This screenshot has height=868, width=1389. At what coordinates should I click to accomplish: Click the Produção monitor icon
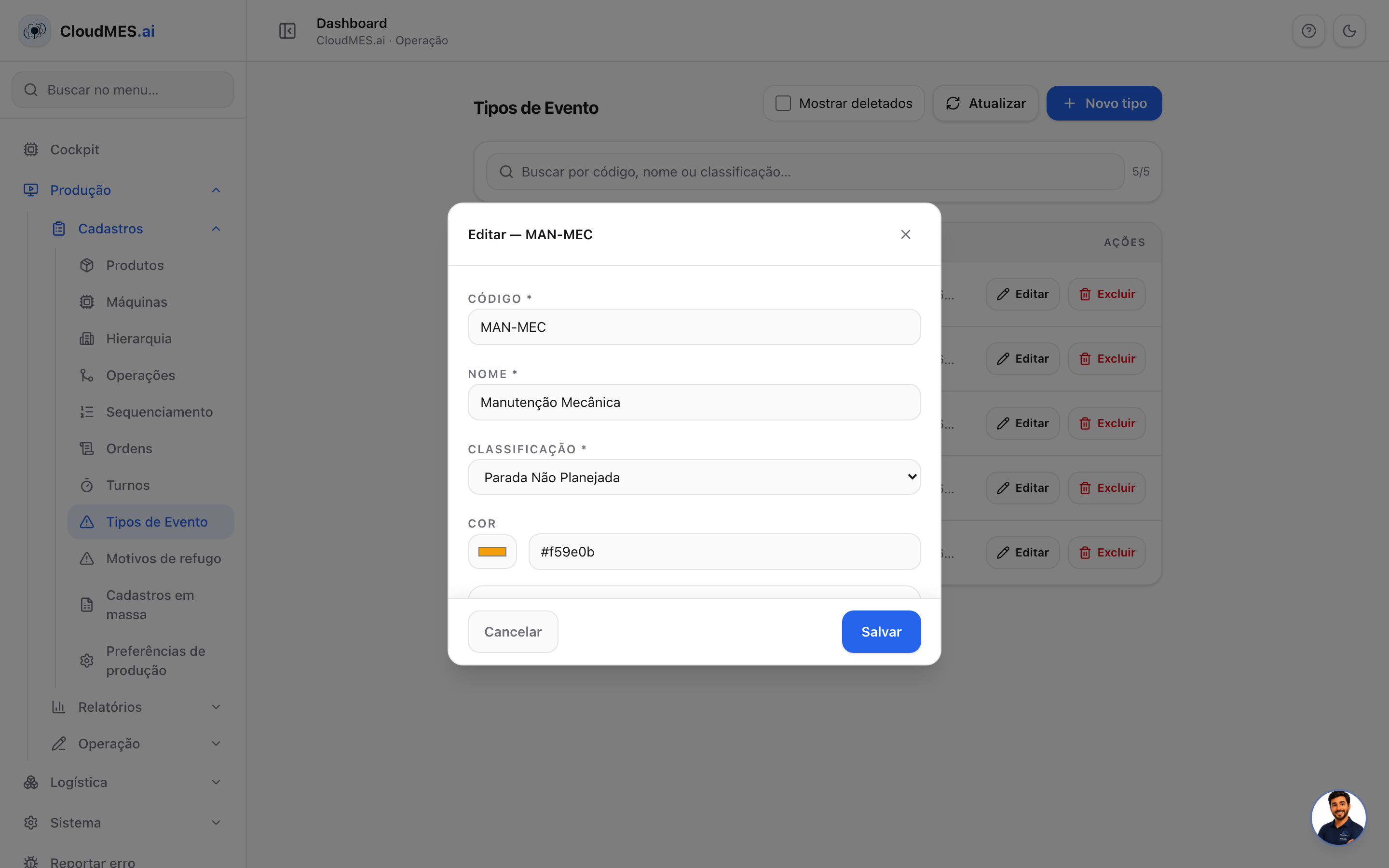(x=31, y=190)
